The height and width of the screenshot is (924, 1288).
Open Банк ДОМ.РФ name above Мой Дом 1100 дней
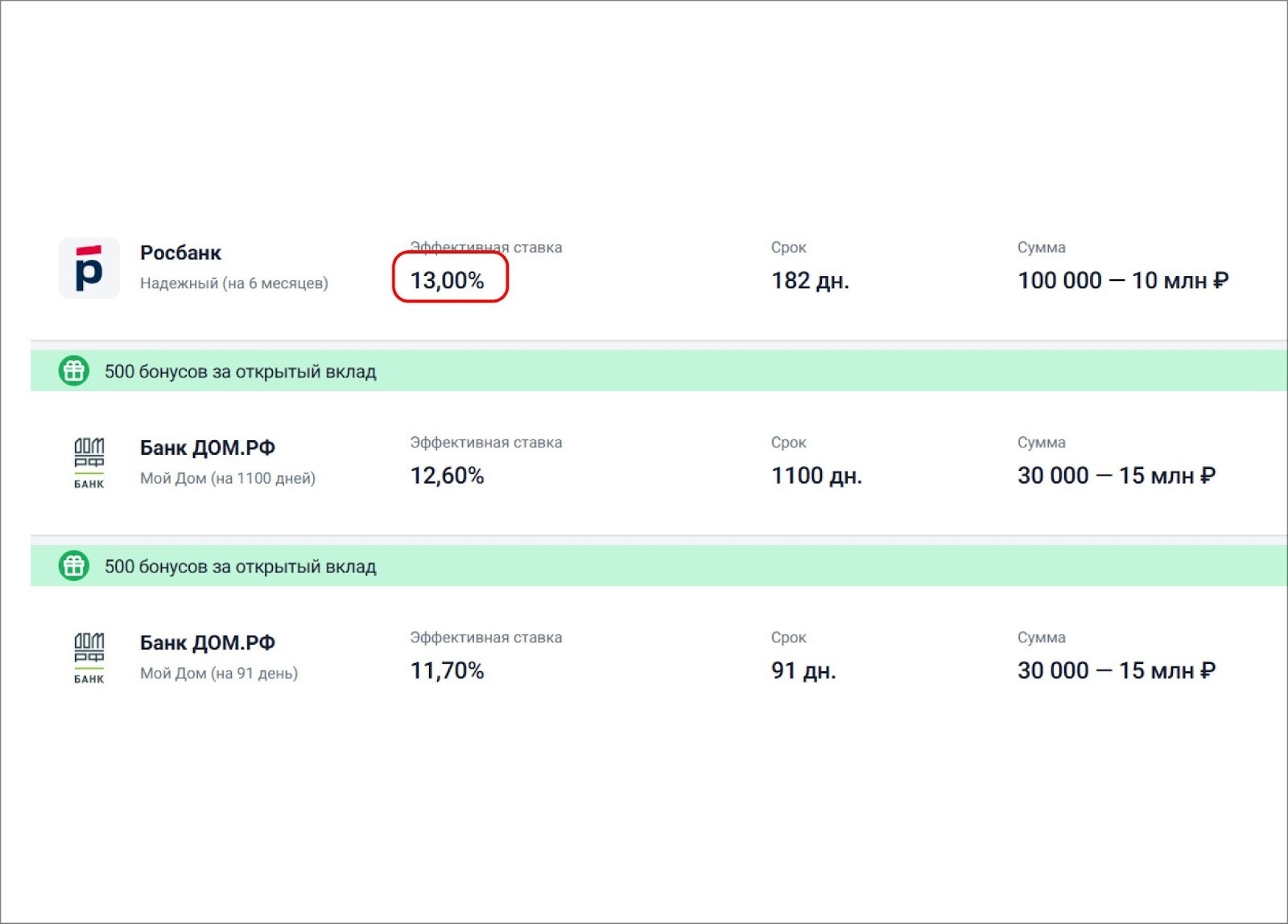207,448
